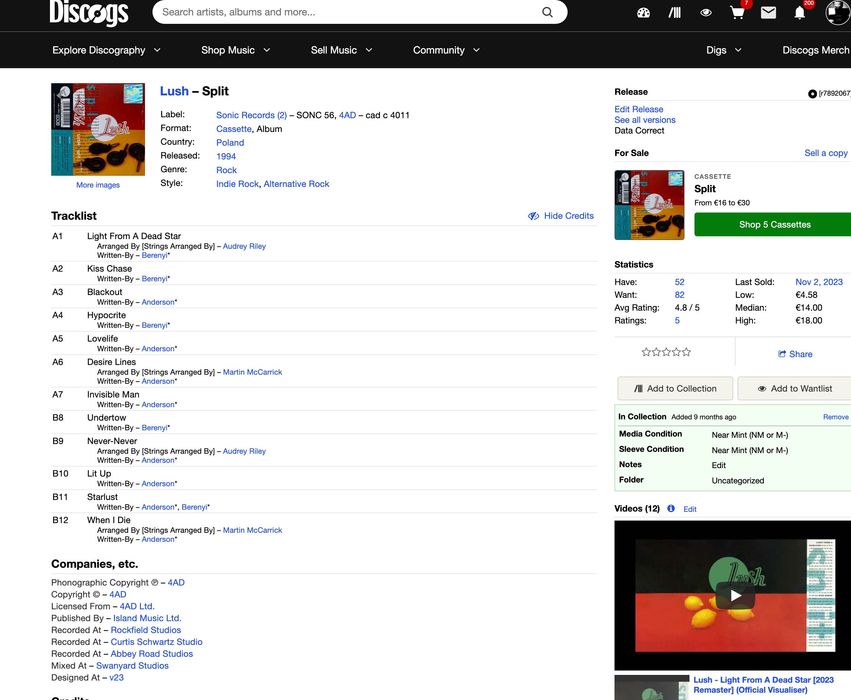Click the Edit Release link

pos(638,109)
